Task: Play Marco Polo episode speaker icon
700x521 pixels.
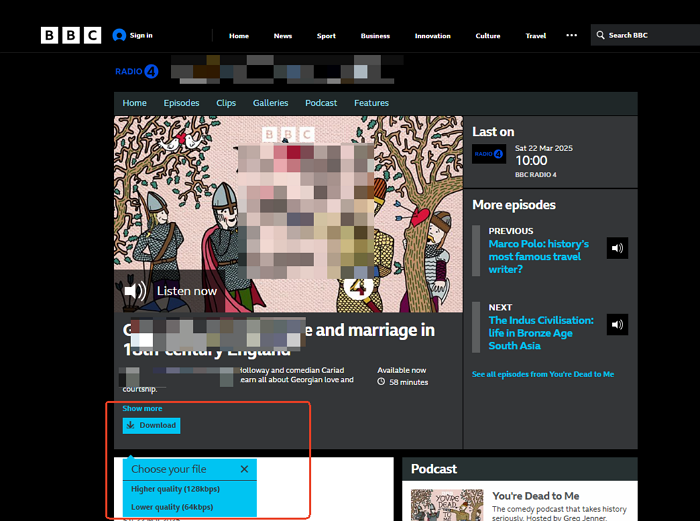Action: (617, 248)
